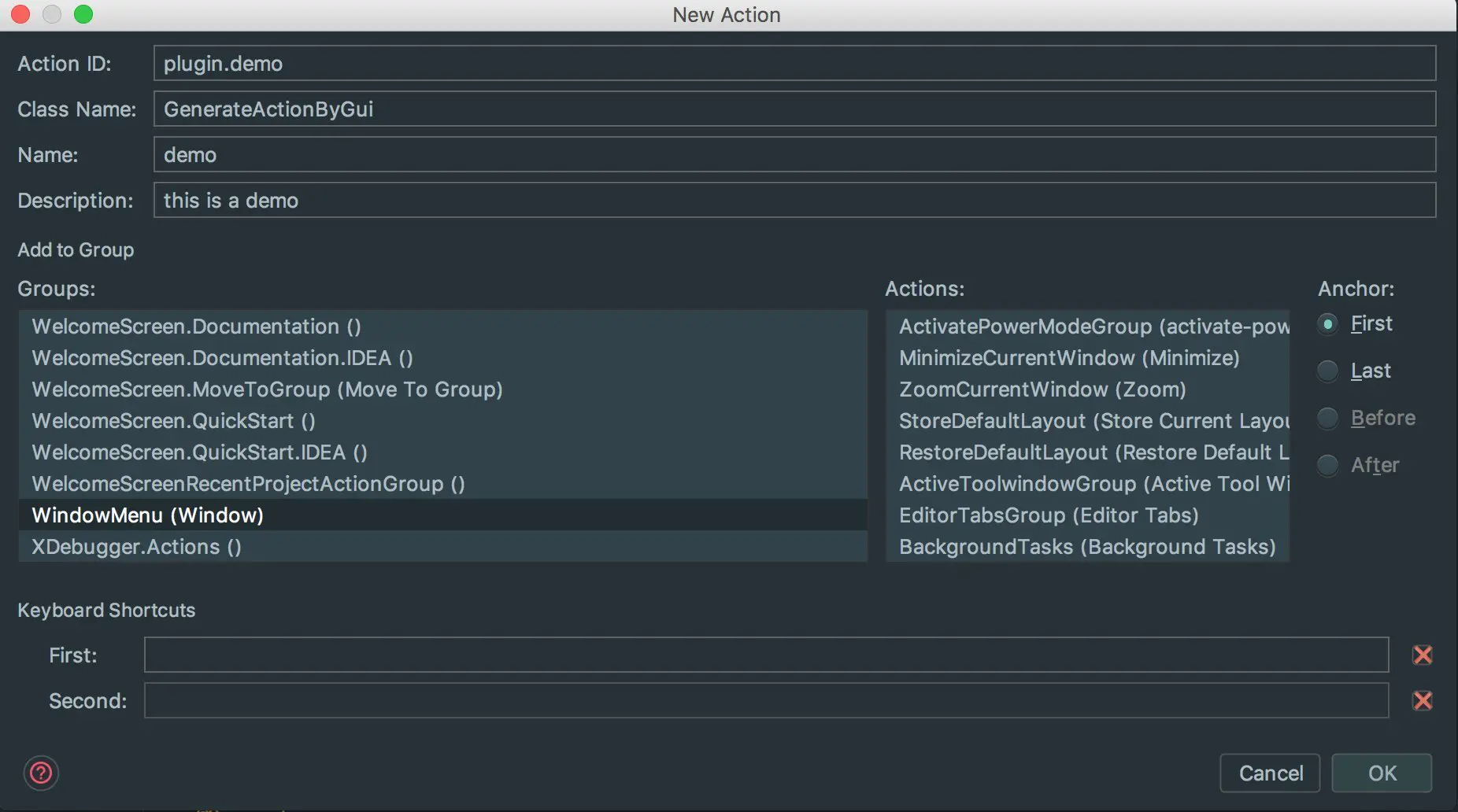Click the Description text field
1458x812 pixels.
794,200
